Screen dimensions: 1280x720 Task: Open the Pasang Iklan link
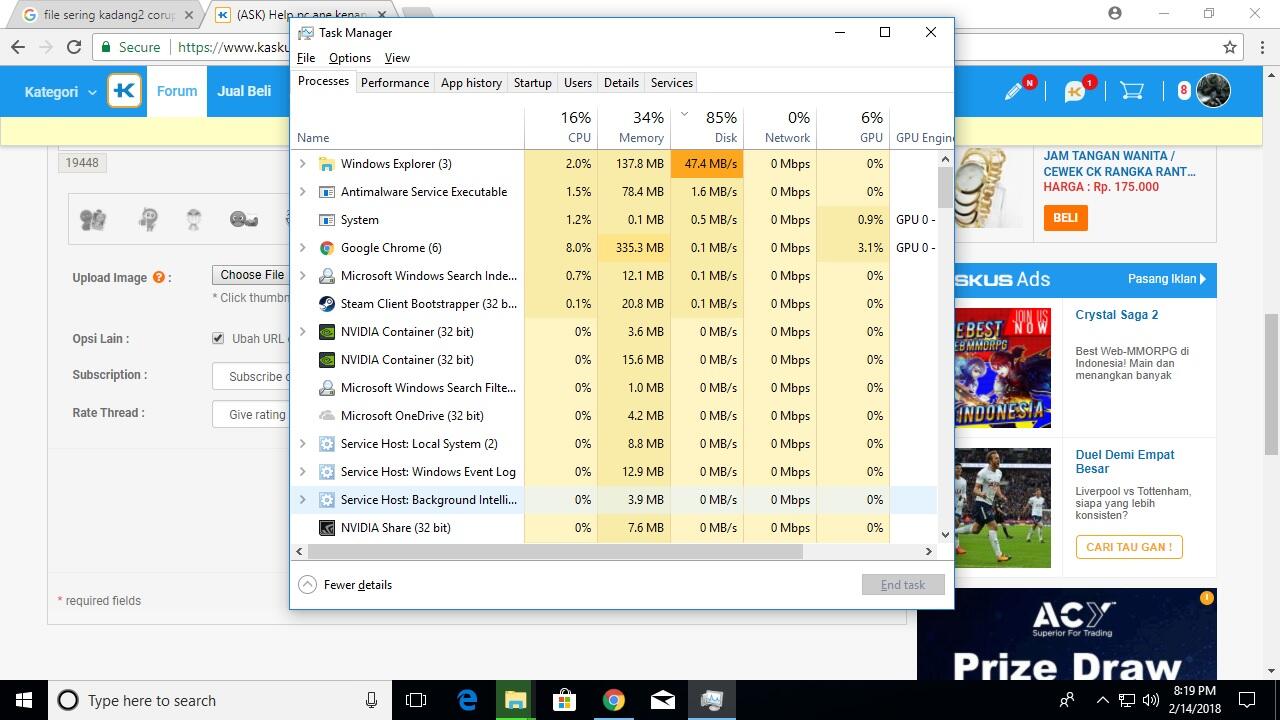pos(1166,279)
